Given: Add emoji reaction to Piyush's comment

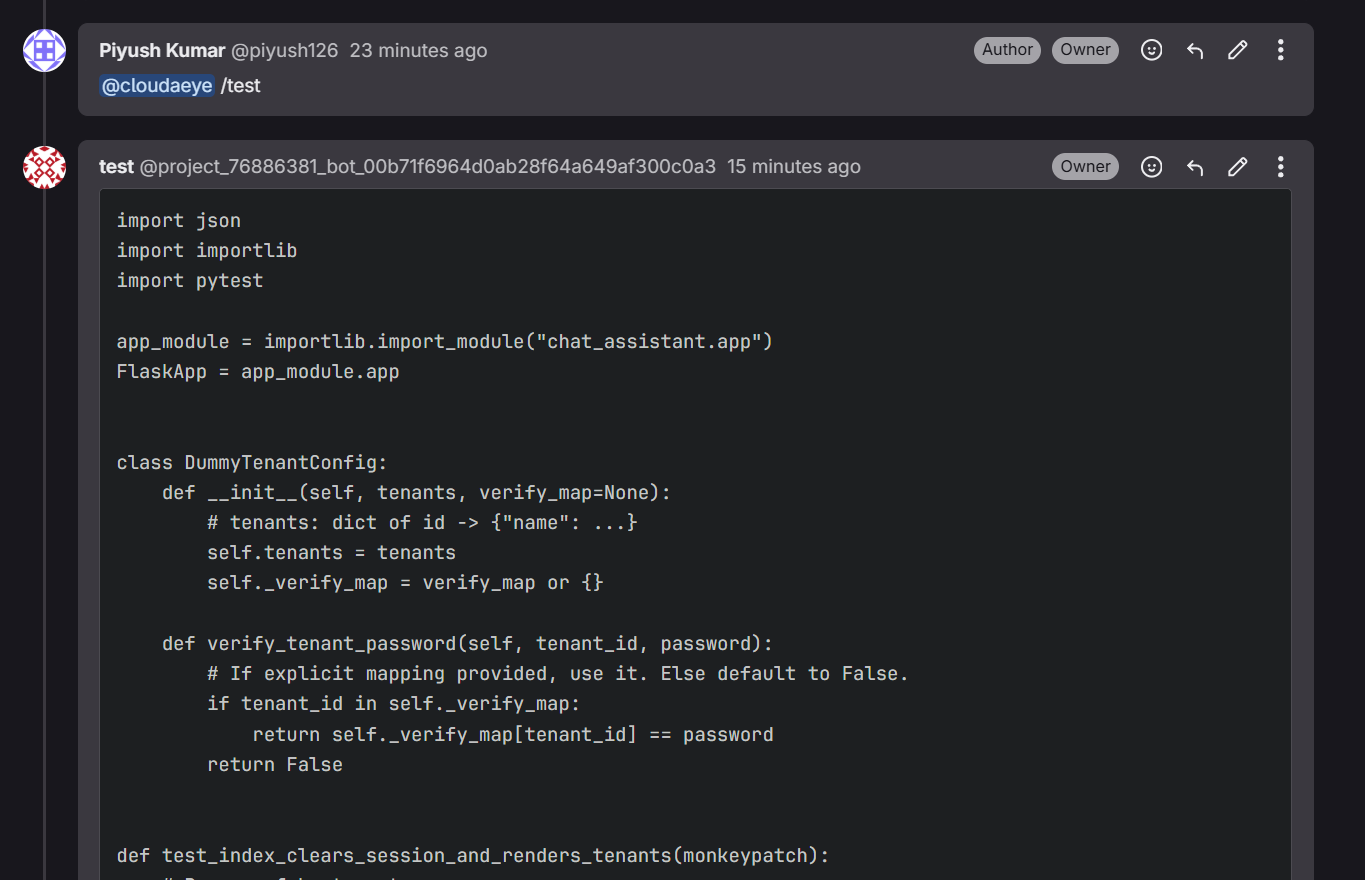Looking at the screenshot, I should pos(1151,49).
